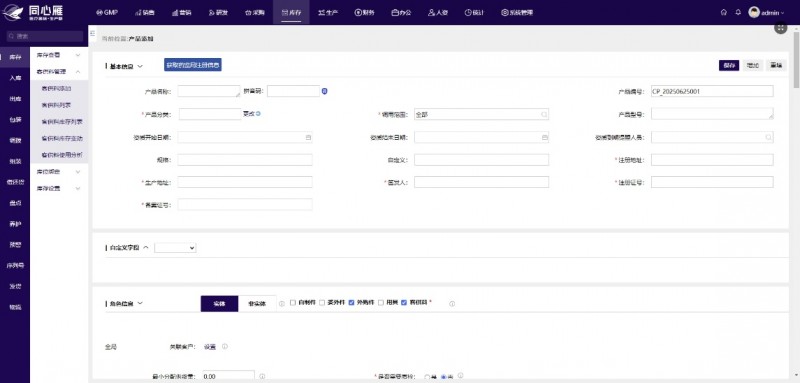Screen dimensions: 800x383
Task: Click the admin user avatar
Action: pyautogui.click(x=754, y=12)
